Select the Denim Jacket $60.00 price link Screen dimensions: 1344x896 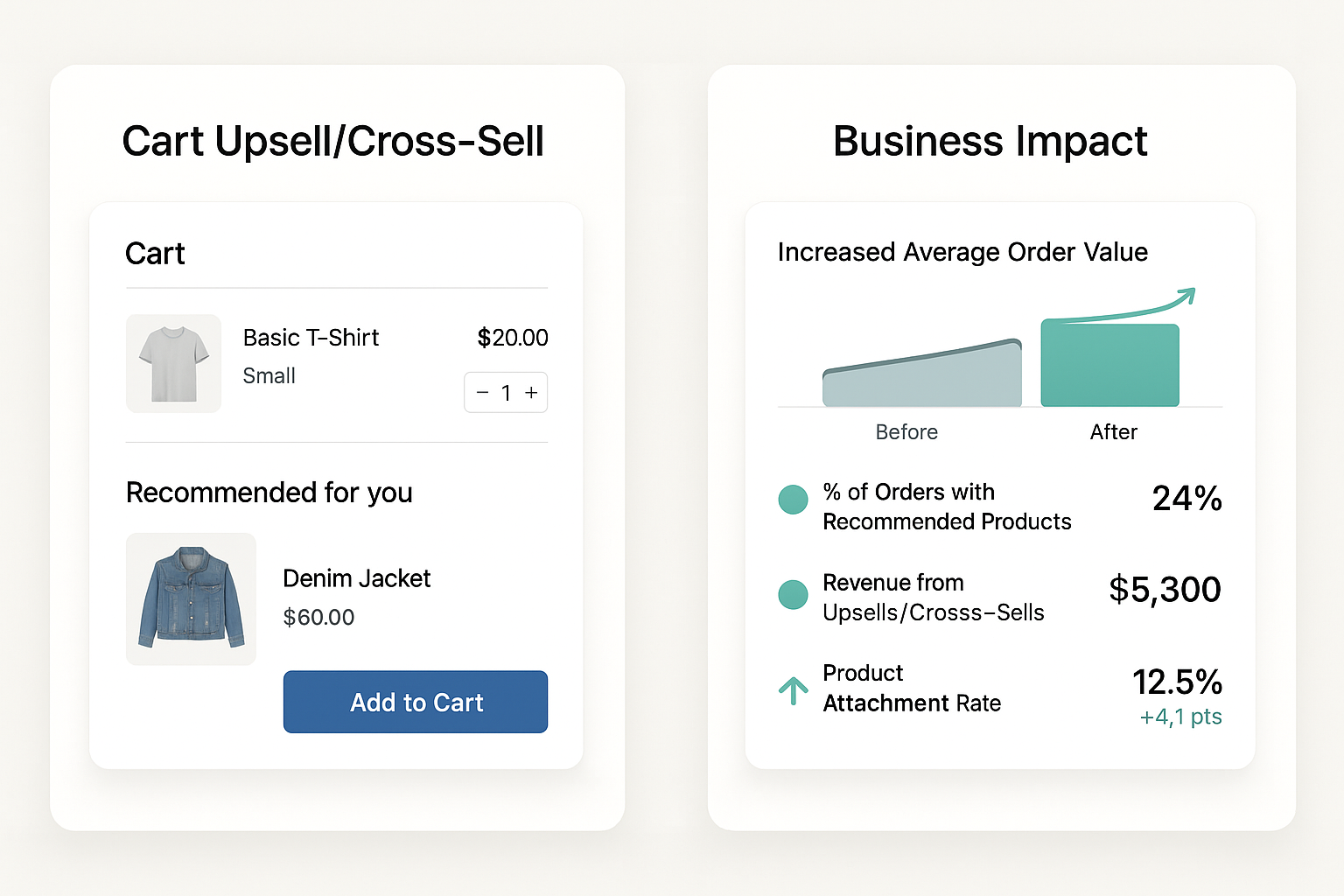(318, 617)
